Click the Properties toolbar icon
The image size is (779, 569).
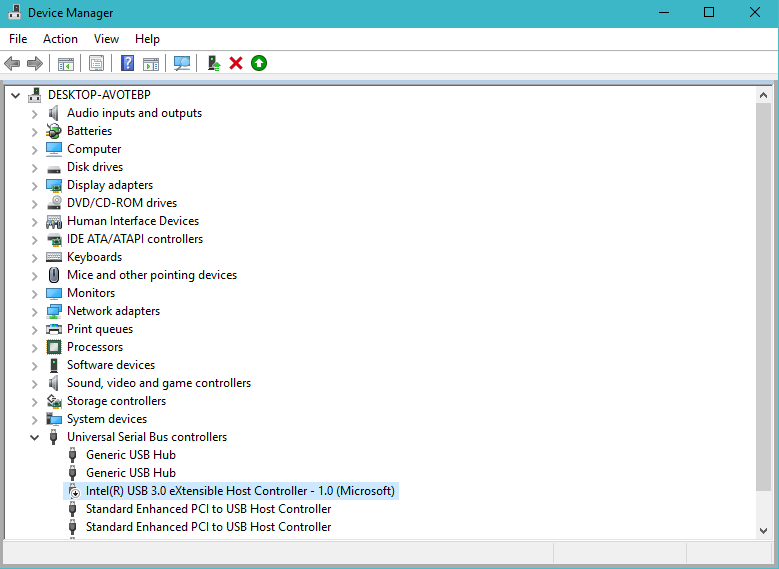tap(96, 63)
